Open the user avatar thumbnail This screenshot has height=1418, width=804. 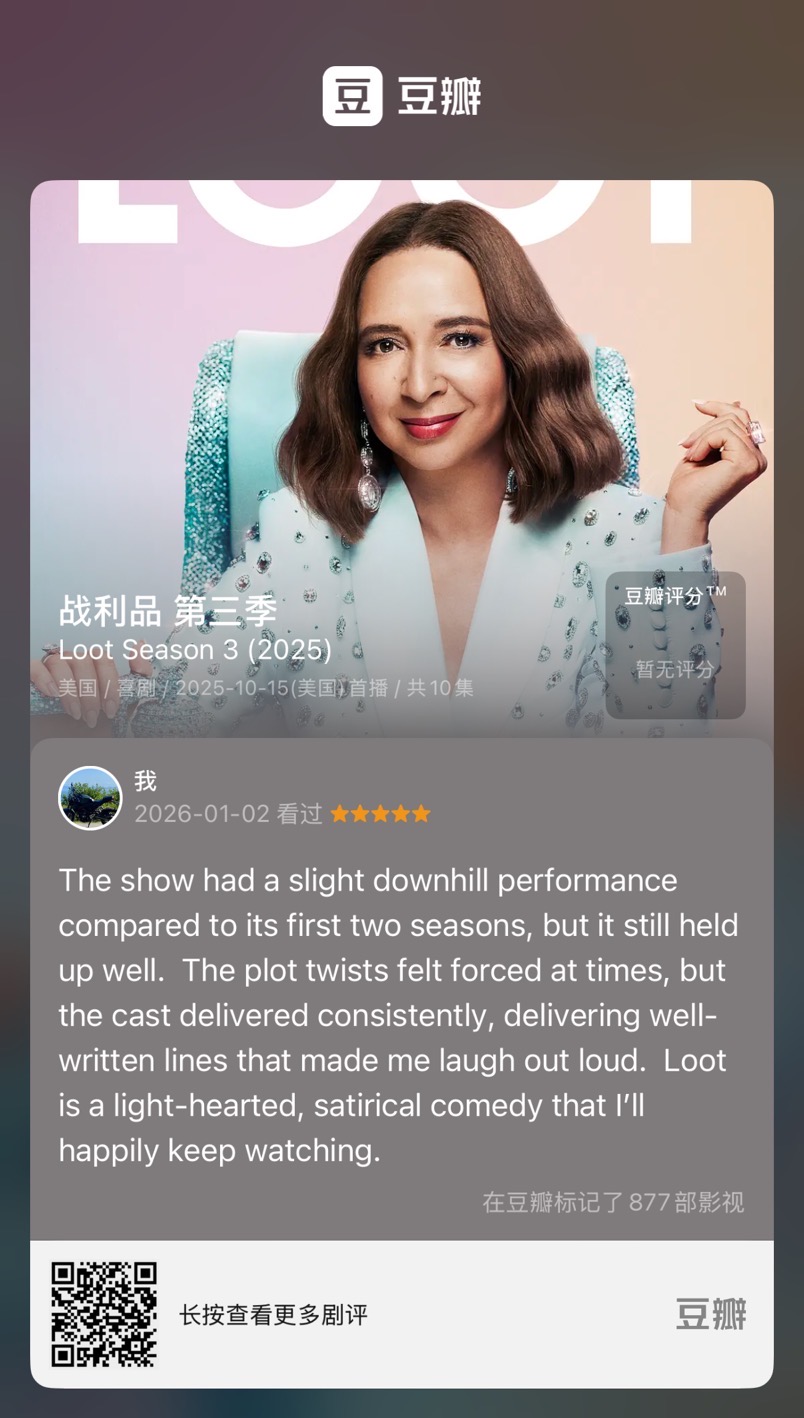pyautogui.click(x=90, y=798)
